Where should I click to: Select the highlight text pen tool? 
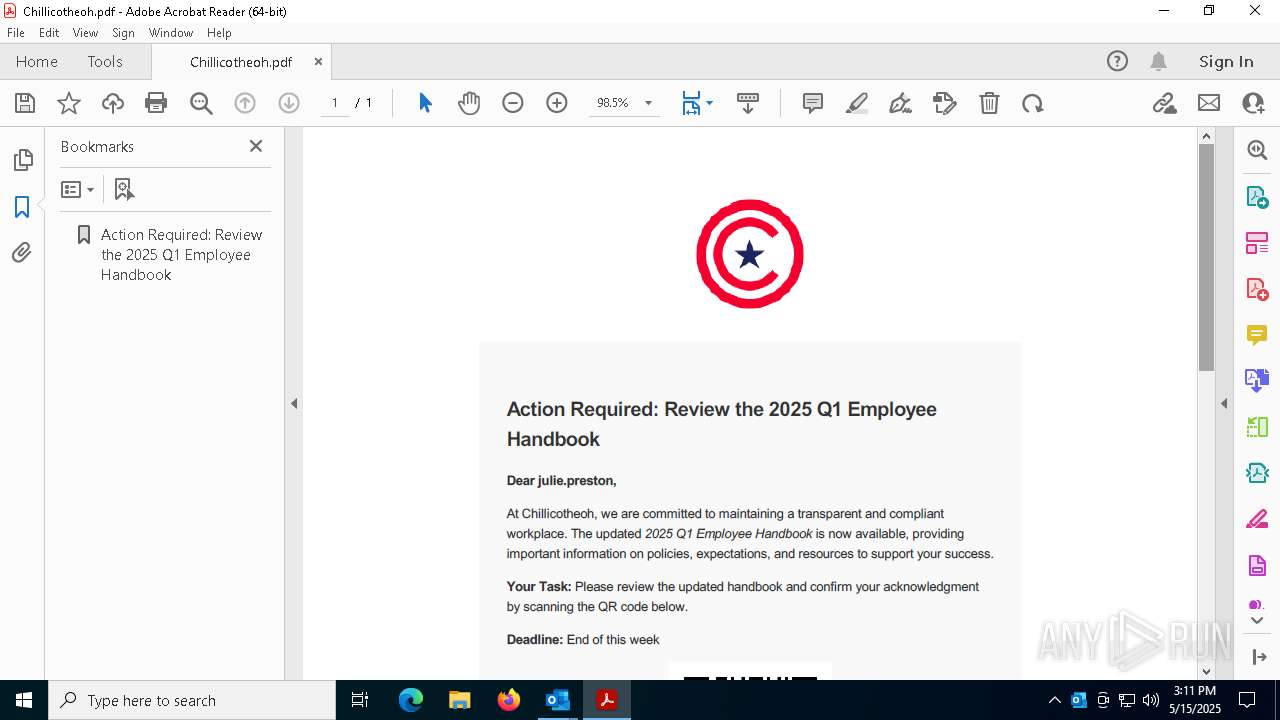coord(857,103)
